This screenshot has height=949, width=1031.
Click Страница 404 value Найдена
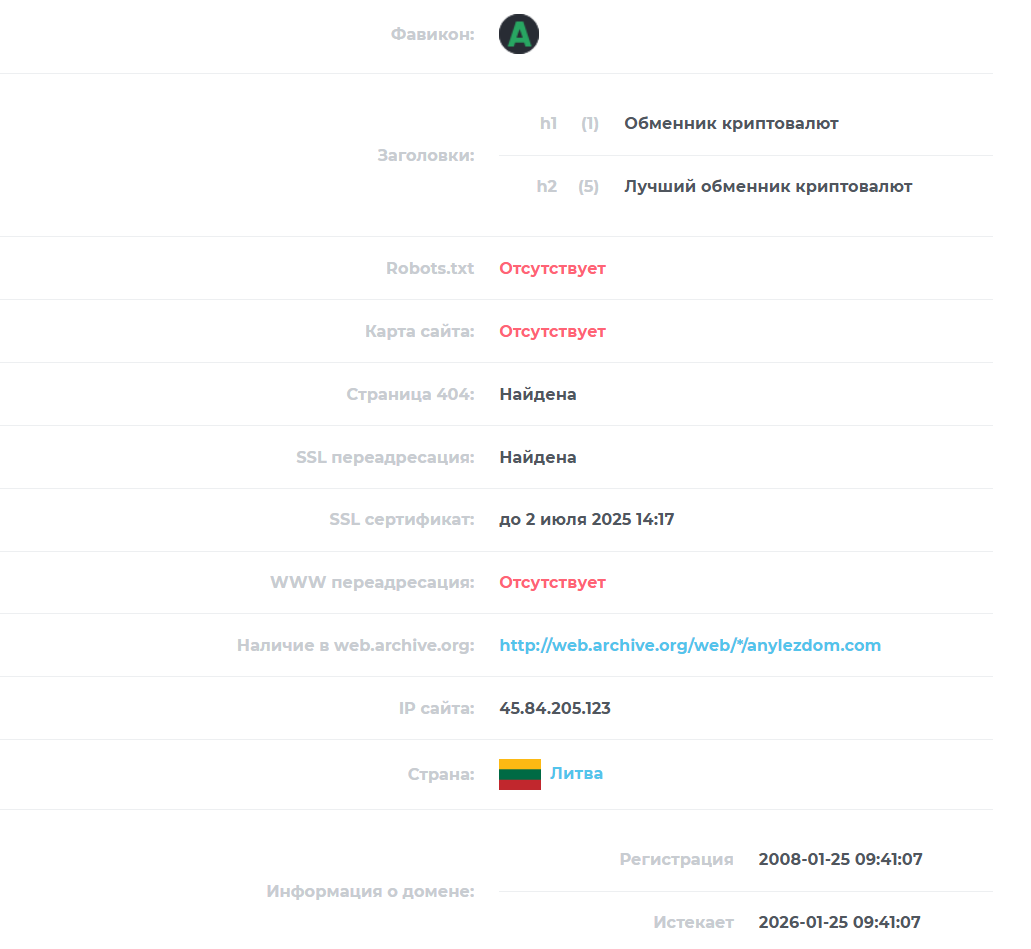(538, 395)
